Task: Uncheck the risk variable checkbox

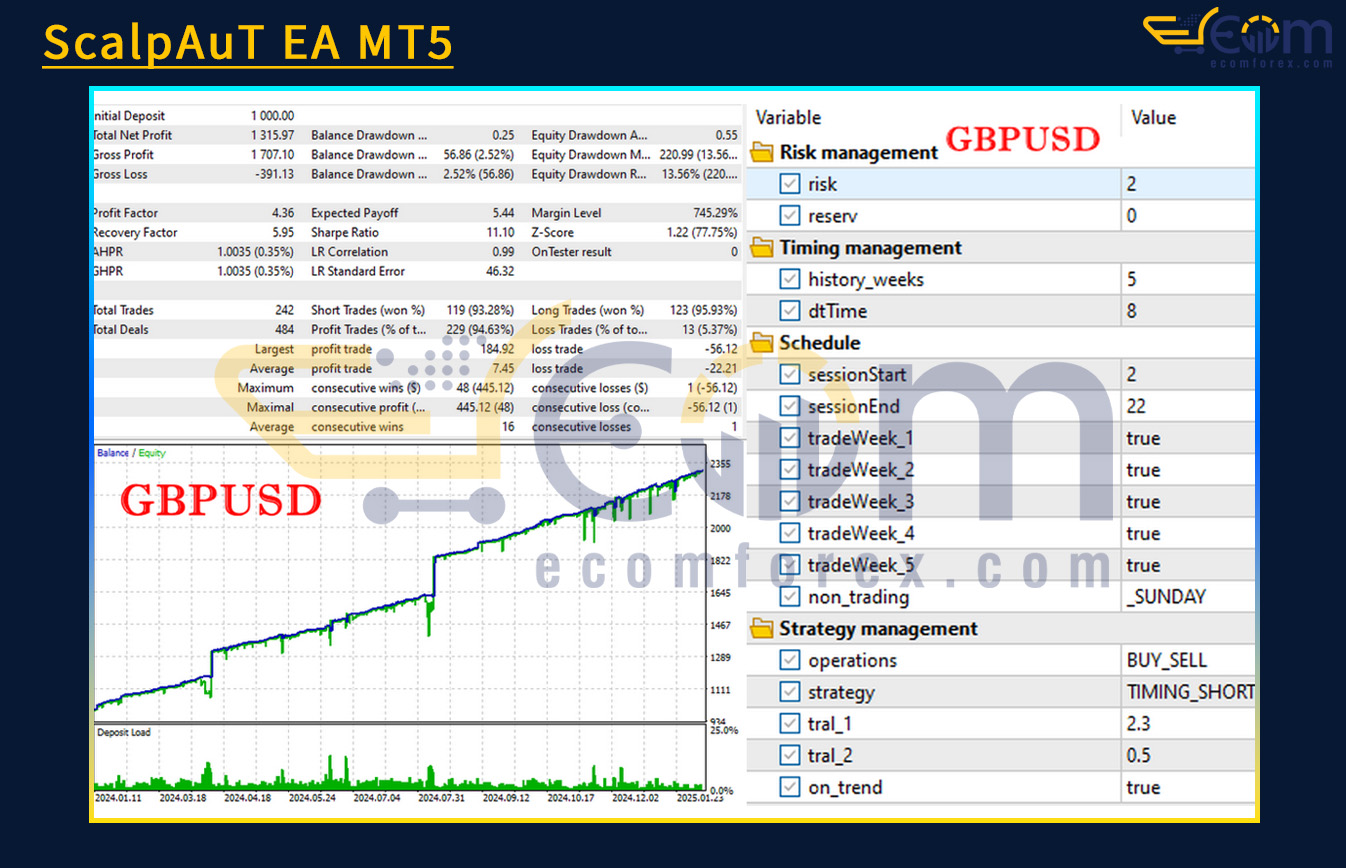Action: [x=790, y=184]
